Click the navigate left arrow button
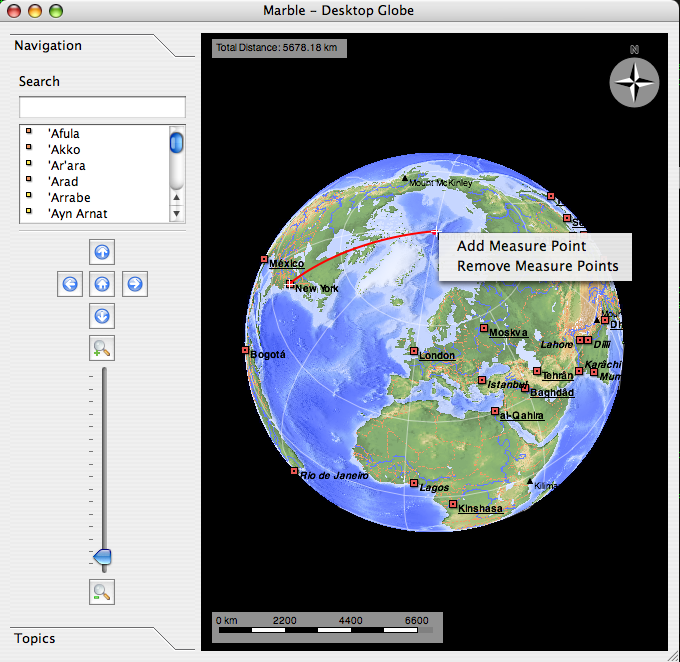Viewport: 680px width, 662px height. [70, 284]
